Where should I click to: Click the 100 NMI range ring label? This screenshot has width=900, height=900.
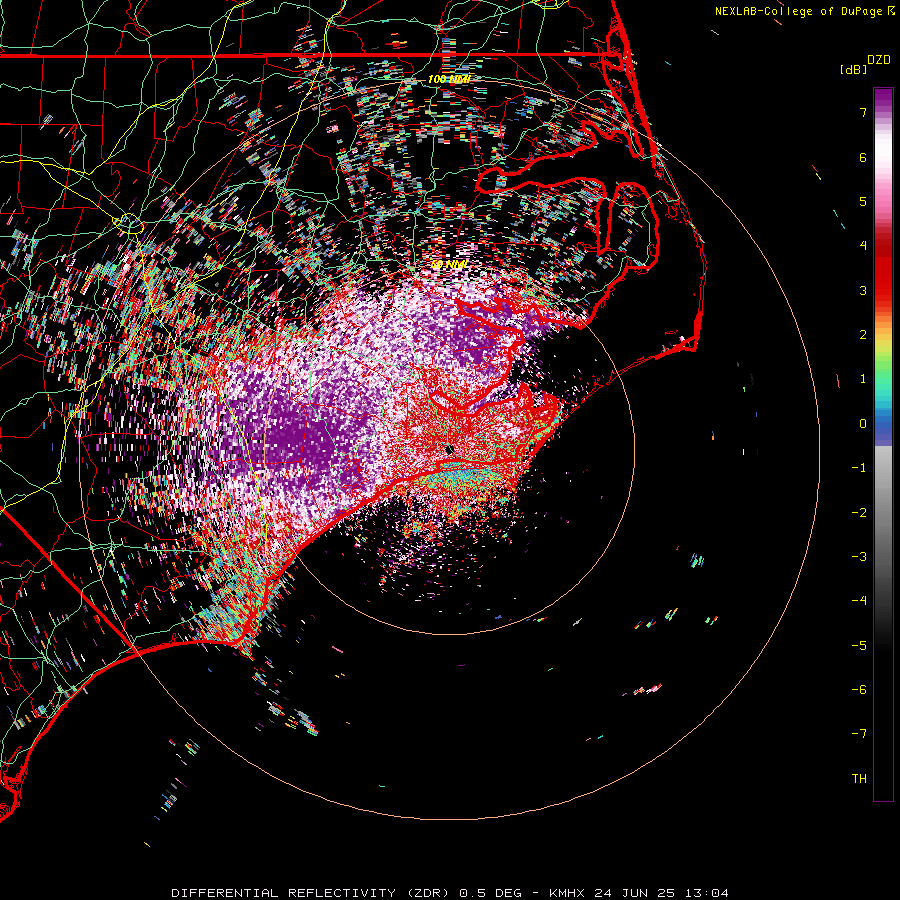[449, 79]
